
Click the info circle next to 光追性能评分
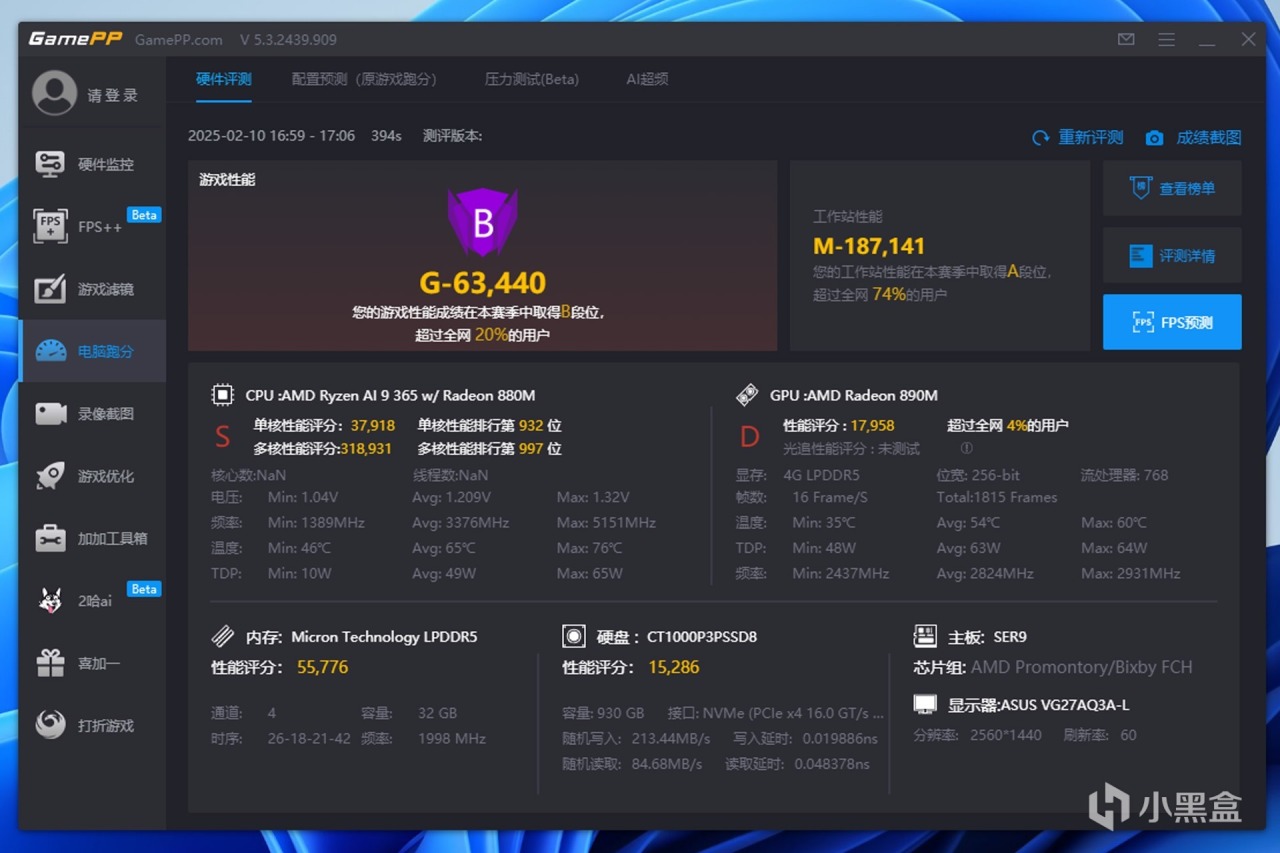click(x=966, y=449)
